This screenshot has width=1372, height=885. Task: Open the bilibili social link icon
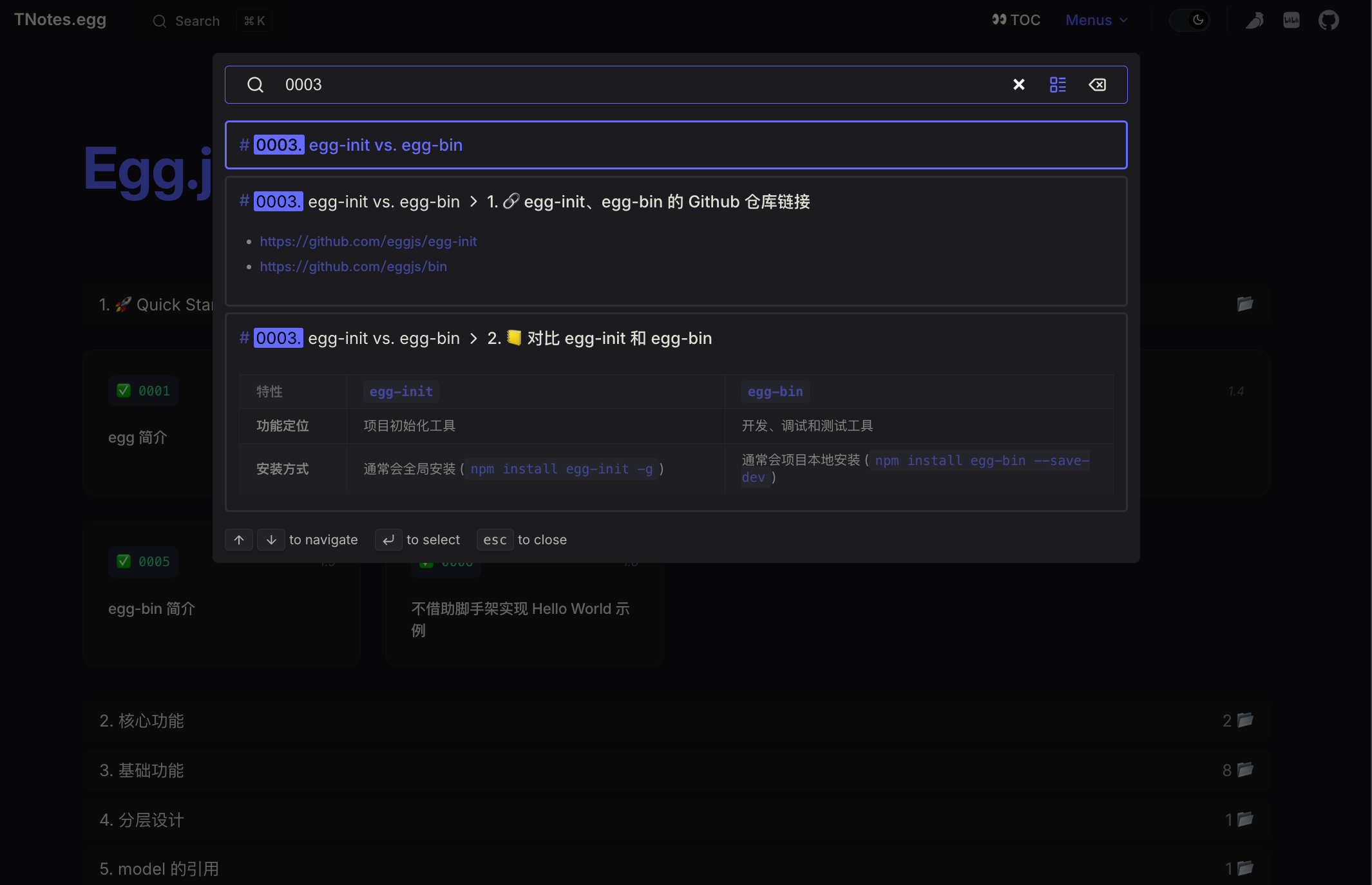[1291, 21]
